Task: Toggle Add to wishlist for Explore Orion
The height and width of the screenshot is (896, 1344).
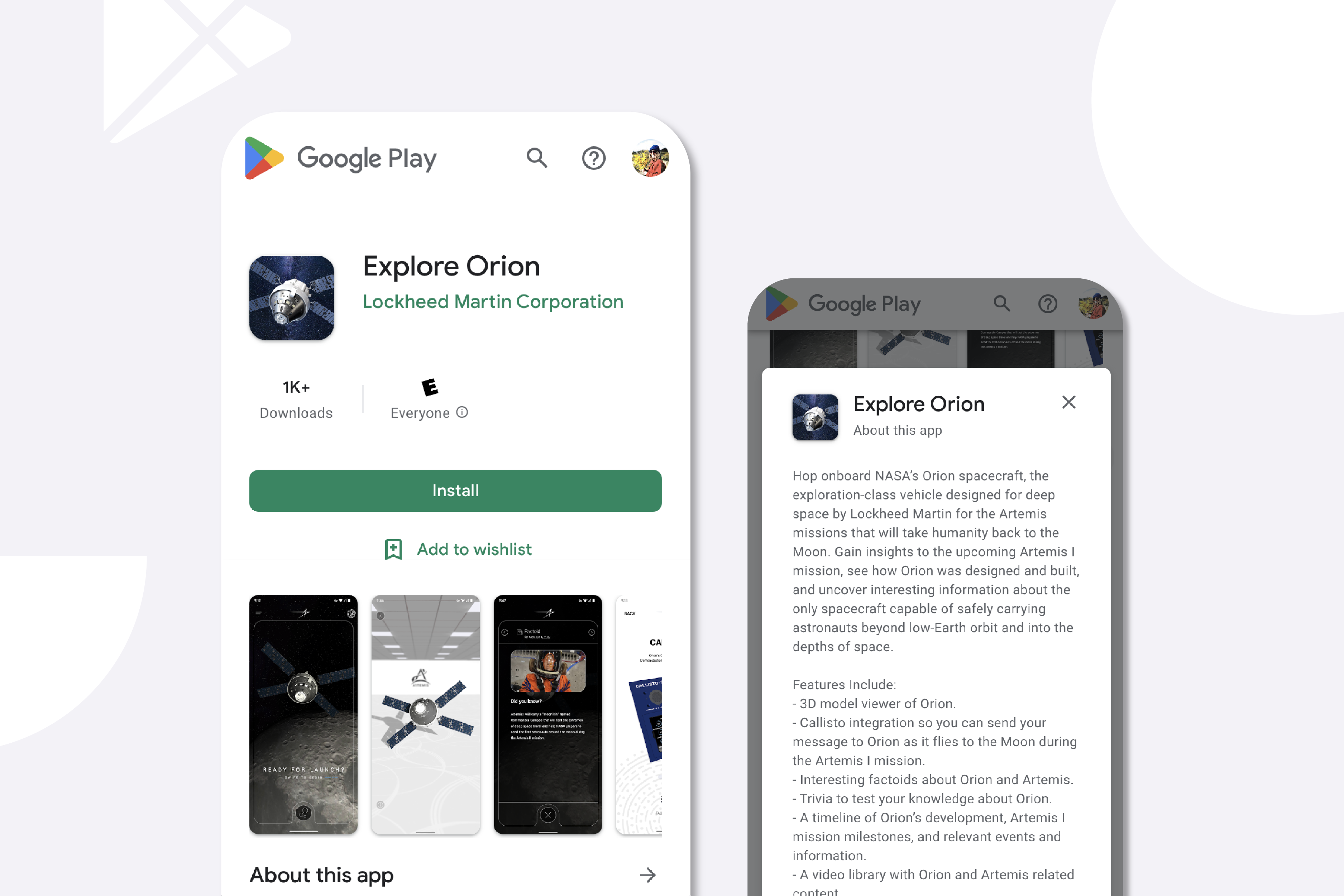Action: pos(455,549)
